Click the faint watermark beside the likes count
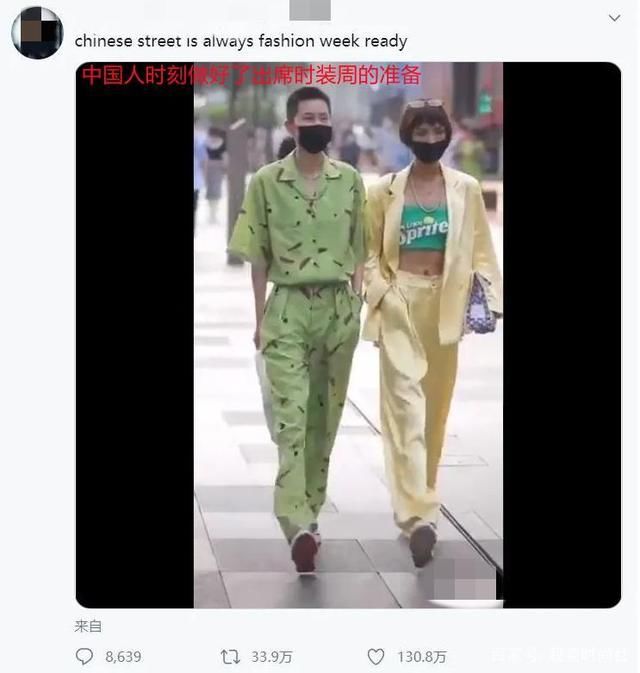The width and height of the screenshot is (640, 673). (x=558, y=656)
